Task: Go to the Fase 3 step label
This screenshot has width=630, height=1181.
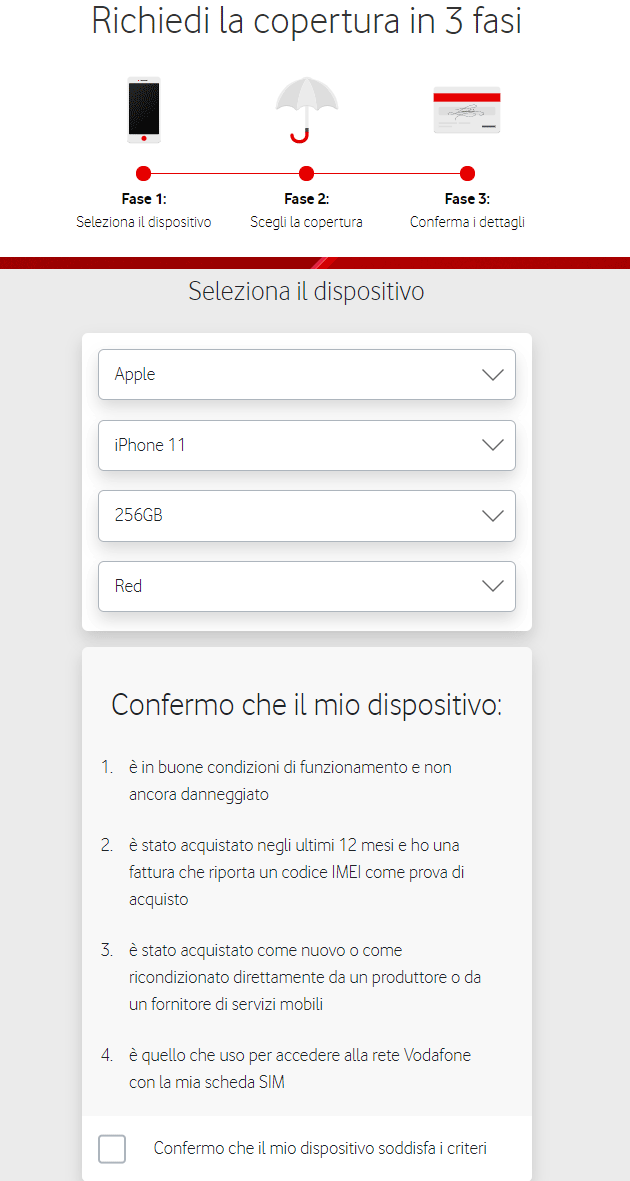Action: tap(467, 199)
